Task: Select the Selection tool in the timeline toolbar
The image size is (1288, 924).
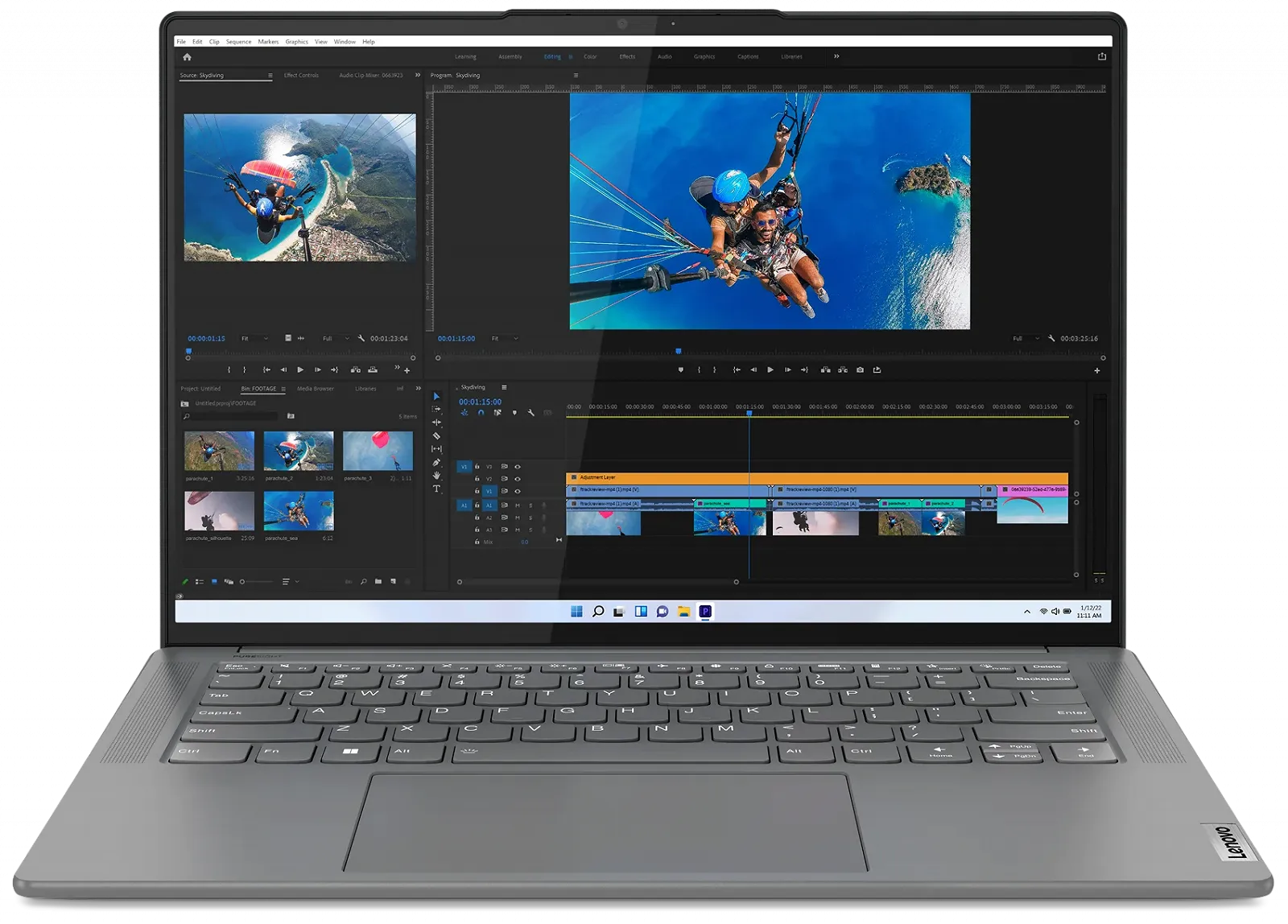Action: [436, 396]
